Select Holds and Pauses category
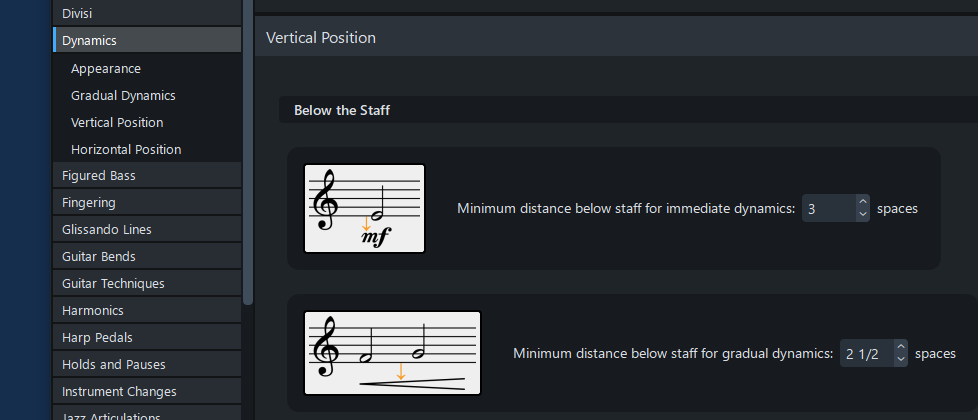Image resolution: width=978 pixels, height=420 pixels. click(114, 365)
